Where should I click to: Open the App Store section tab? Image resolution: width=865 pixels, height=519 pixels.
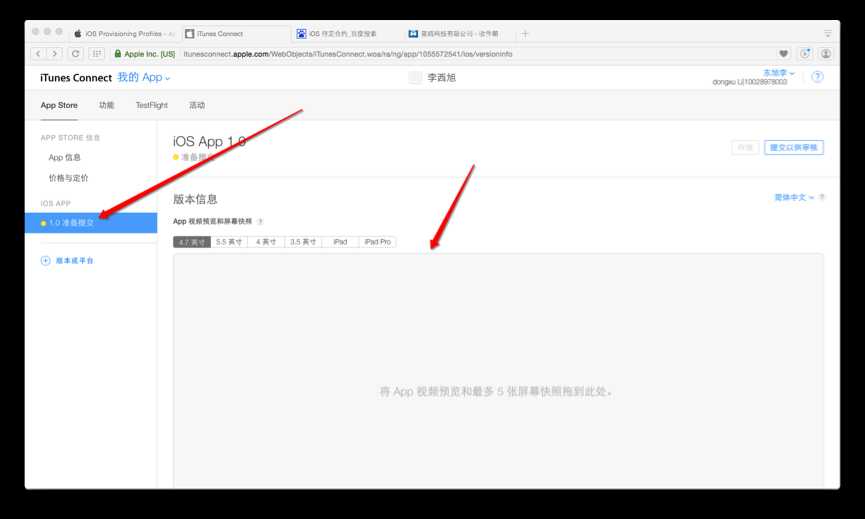pyautogui.click(x=59, y=105)
